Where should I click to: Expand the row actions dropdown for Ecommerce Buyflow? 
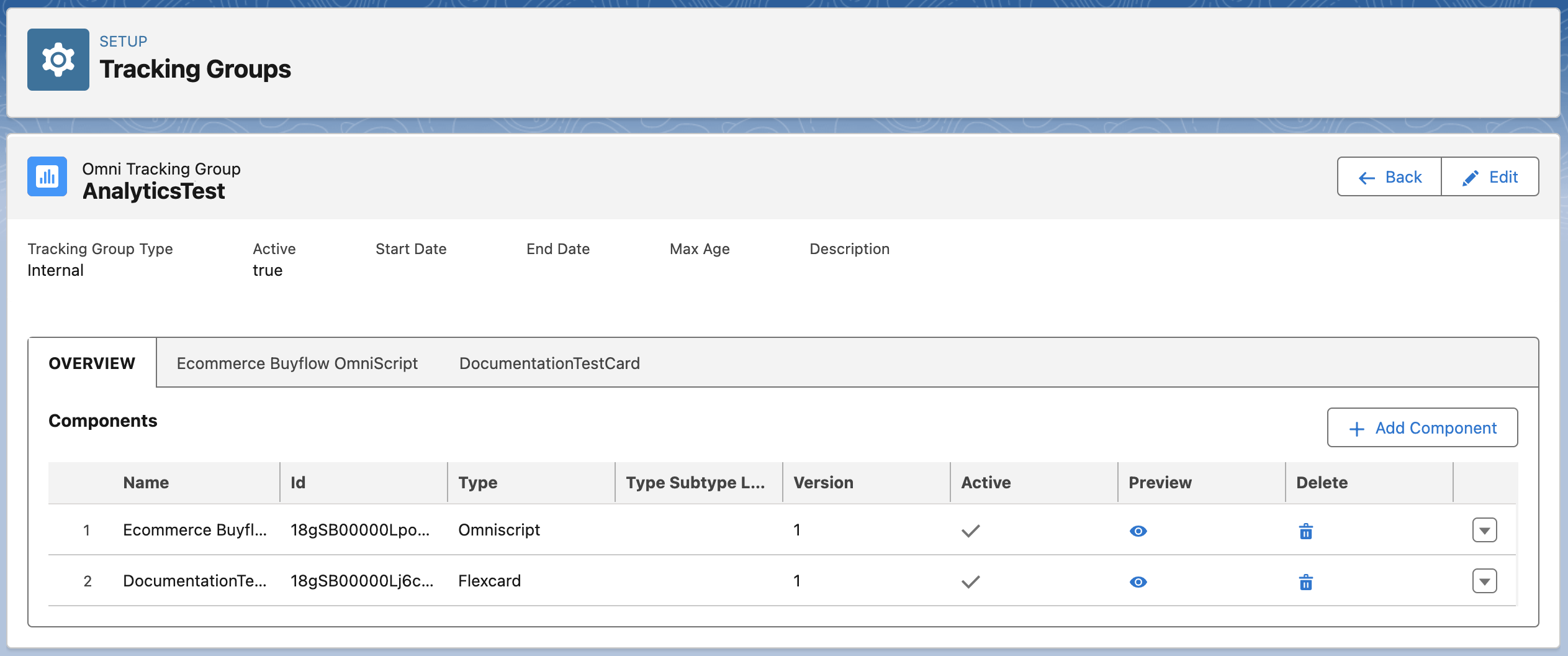(1484, 530)
